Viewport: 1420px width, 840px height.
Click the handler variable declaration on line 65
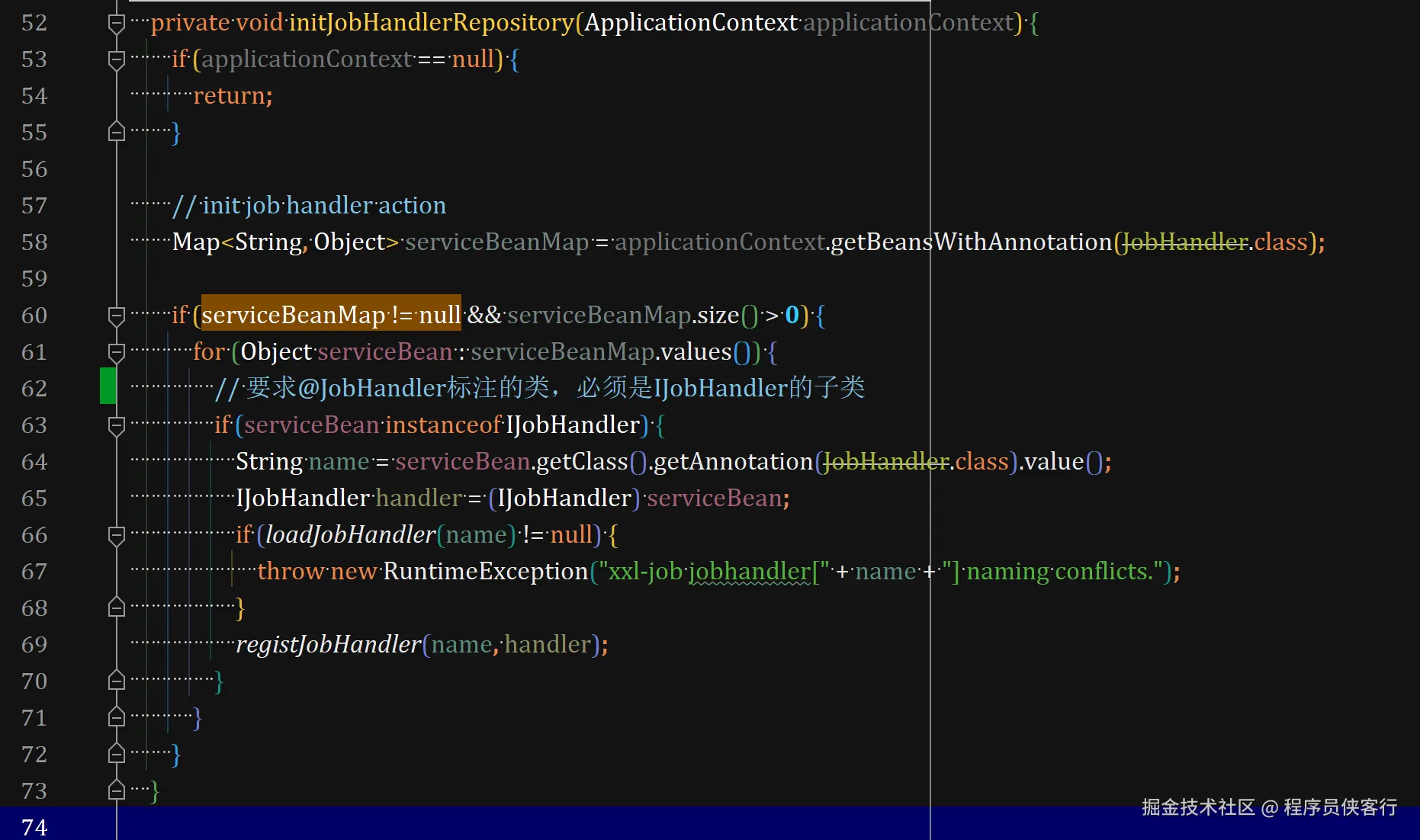(419, 499)
